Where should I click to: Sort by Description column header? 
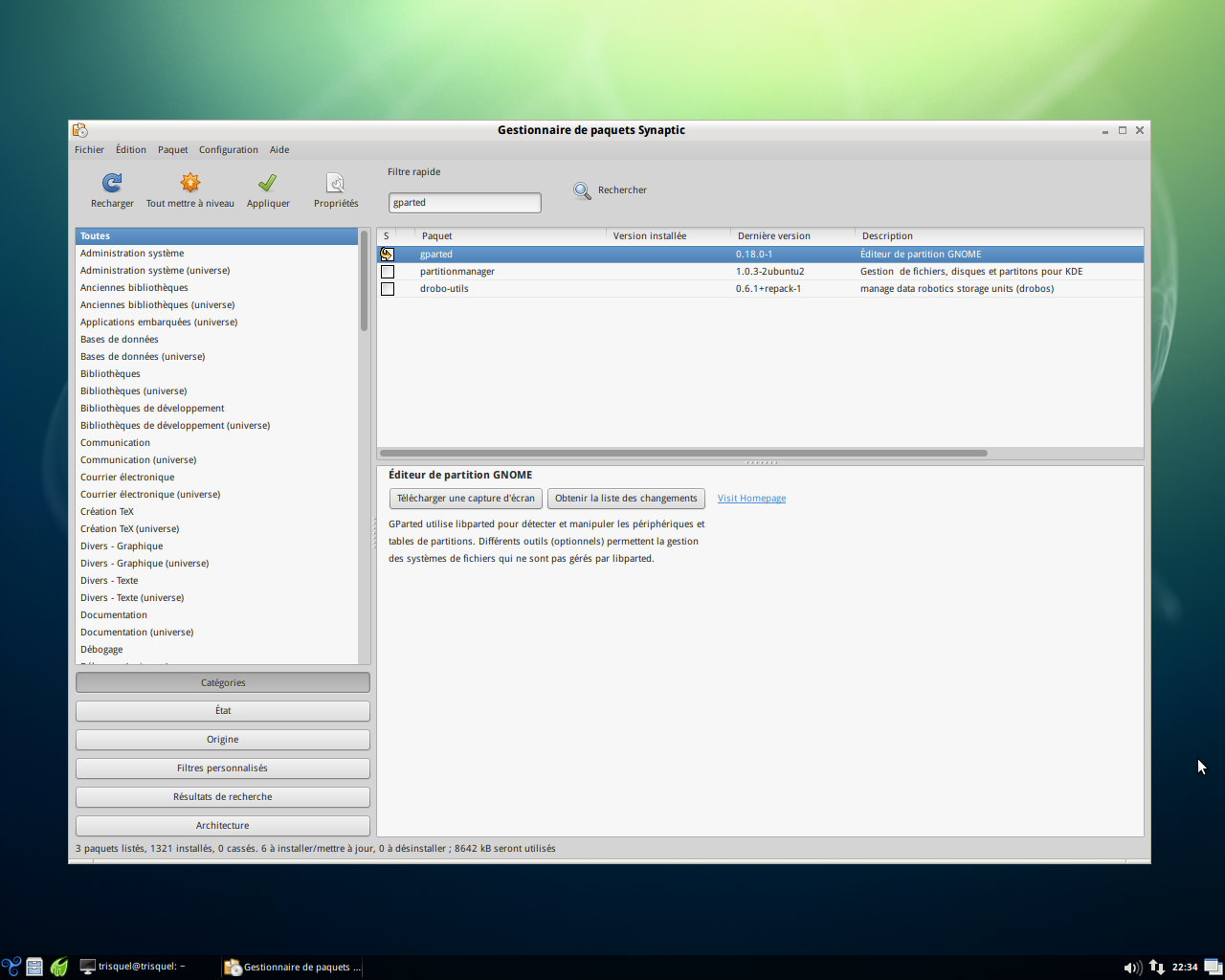[x=999, y=236]
